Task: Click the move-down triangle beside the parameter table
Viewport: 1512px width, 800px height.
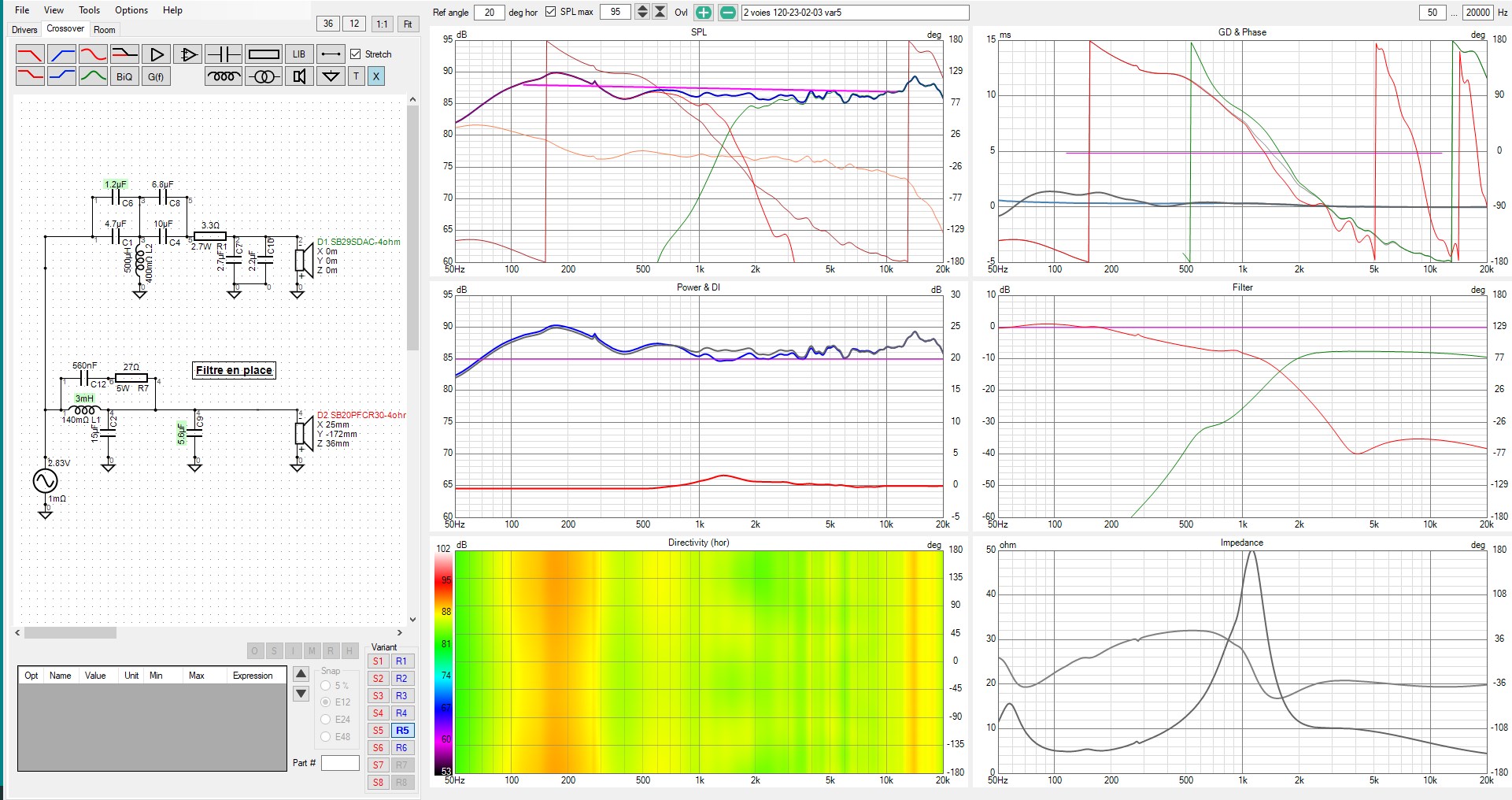Action: click(301, 694)
